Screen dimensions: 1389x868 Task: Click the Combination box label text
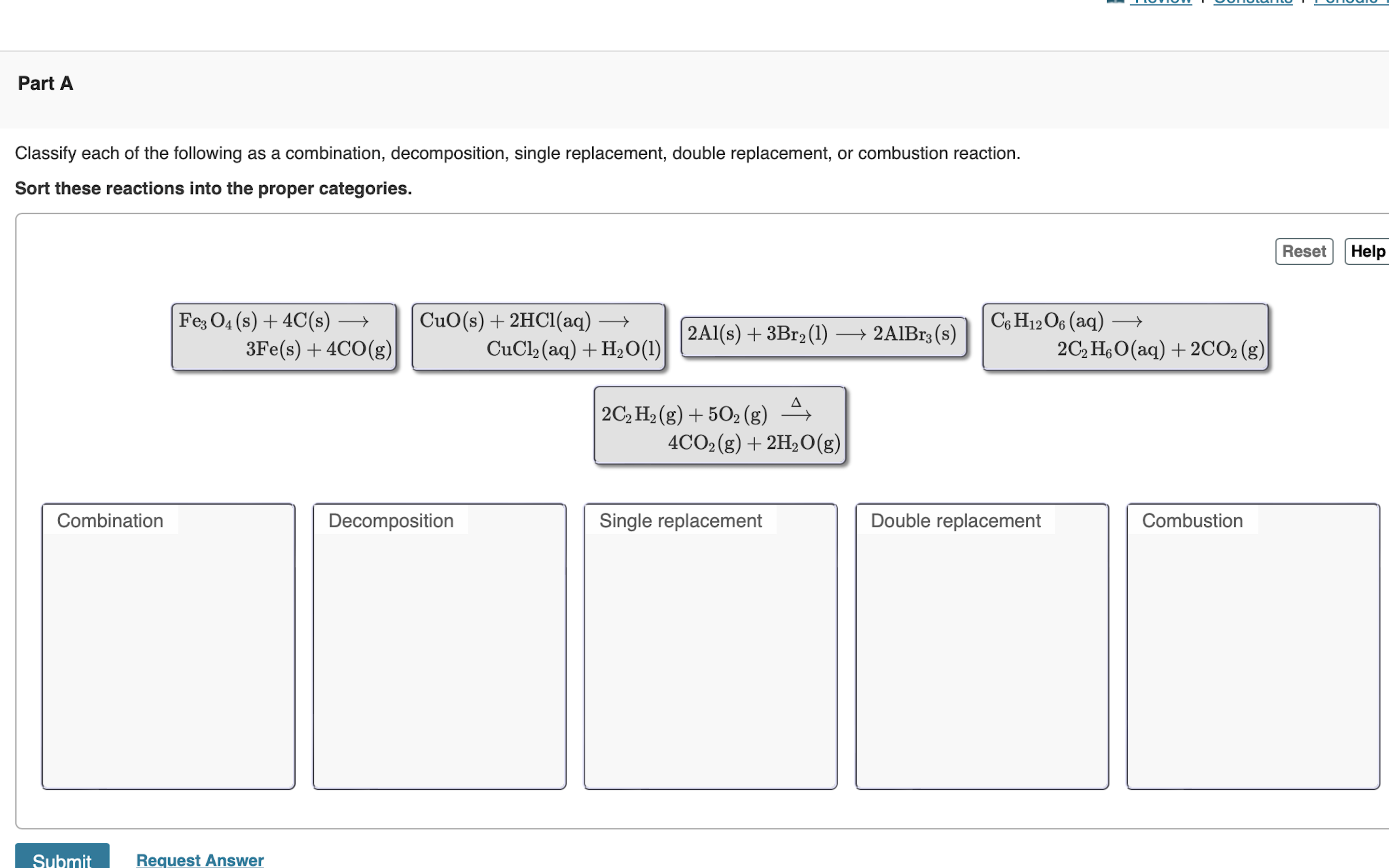(110, 520)
